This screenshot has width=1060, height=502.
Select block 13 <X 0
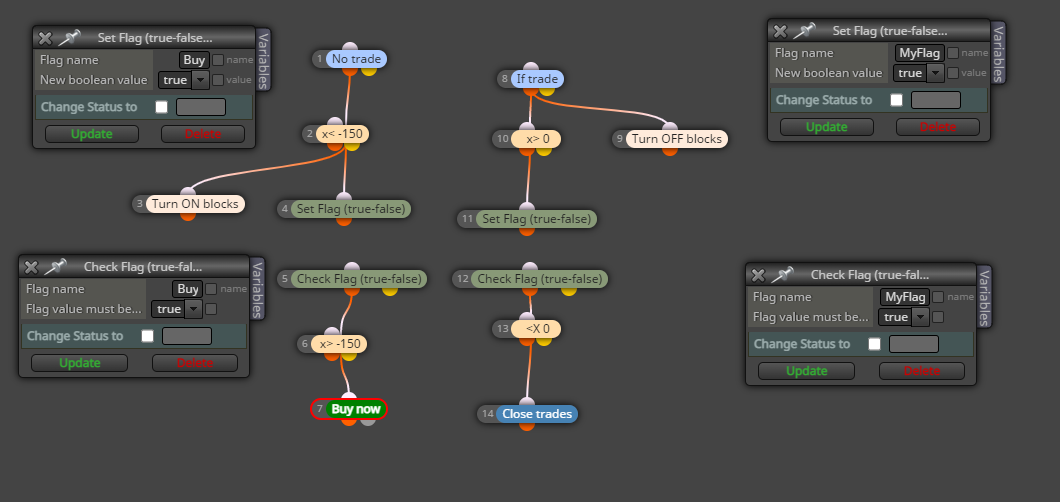(535, 329)
